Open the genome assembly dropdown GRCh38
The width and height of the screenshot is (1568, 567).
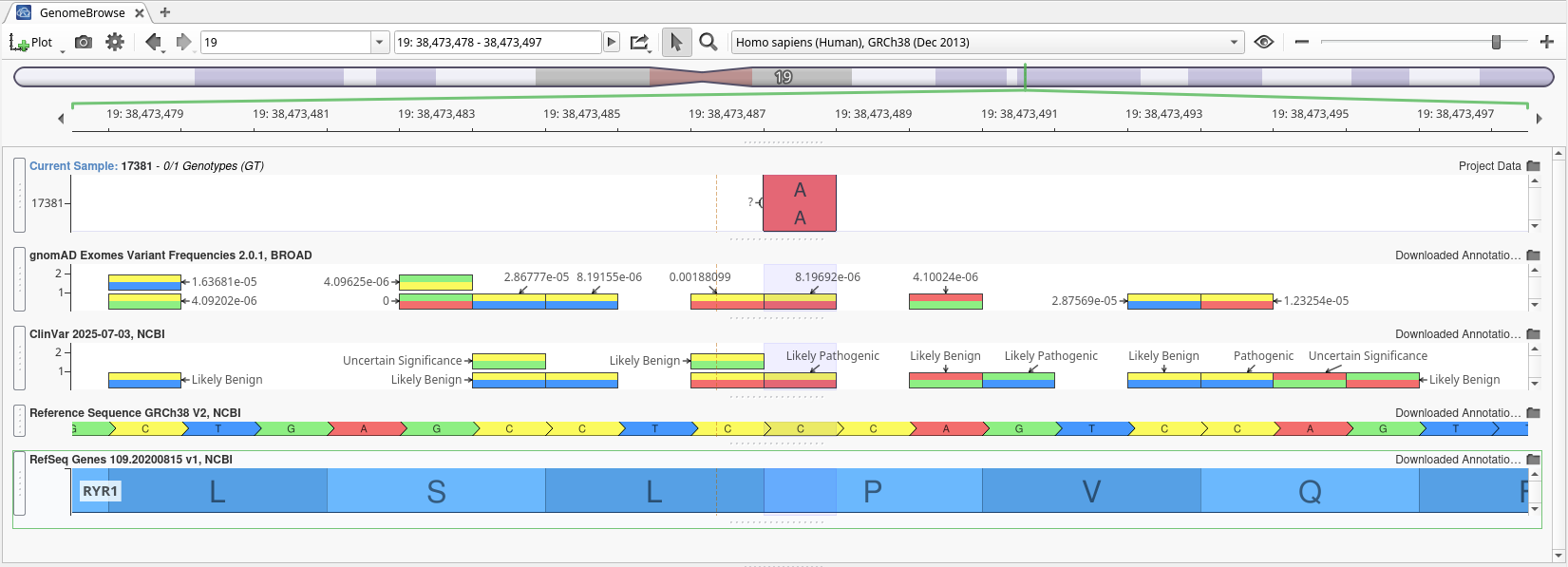point(988,42)
